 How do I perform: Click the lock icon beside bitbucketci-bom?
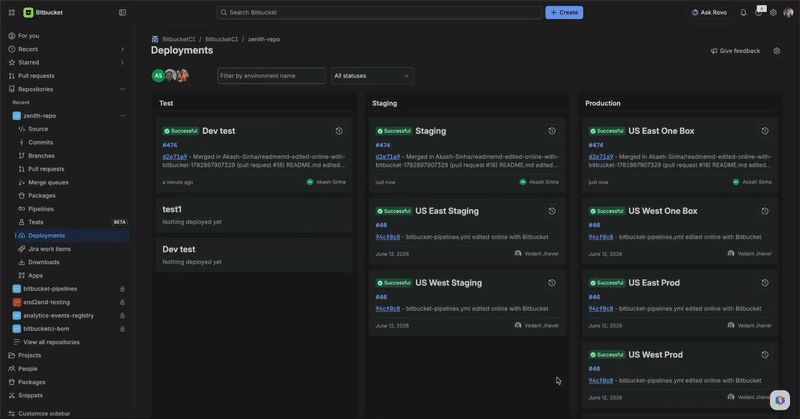click(x=122, y=329)
